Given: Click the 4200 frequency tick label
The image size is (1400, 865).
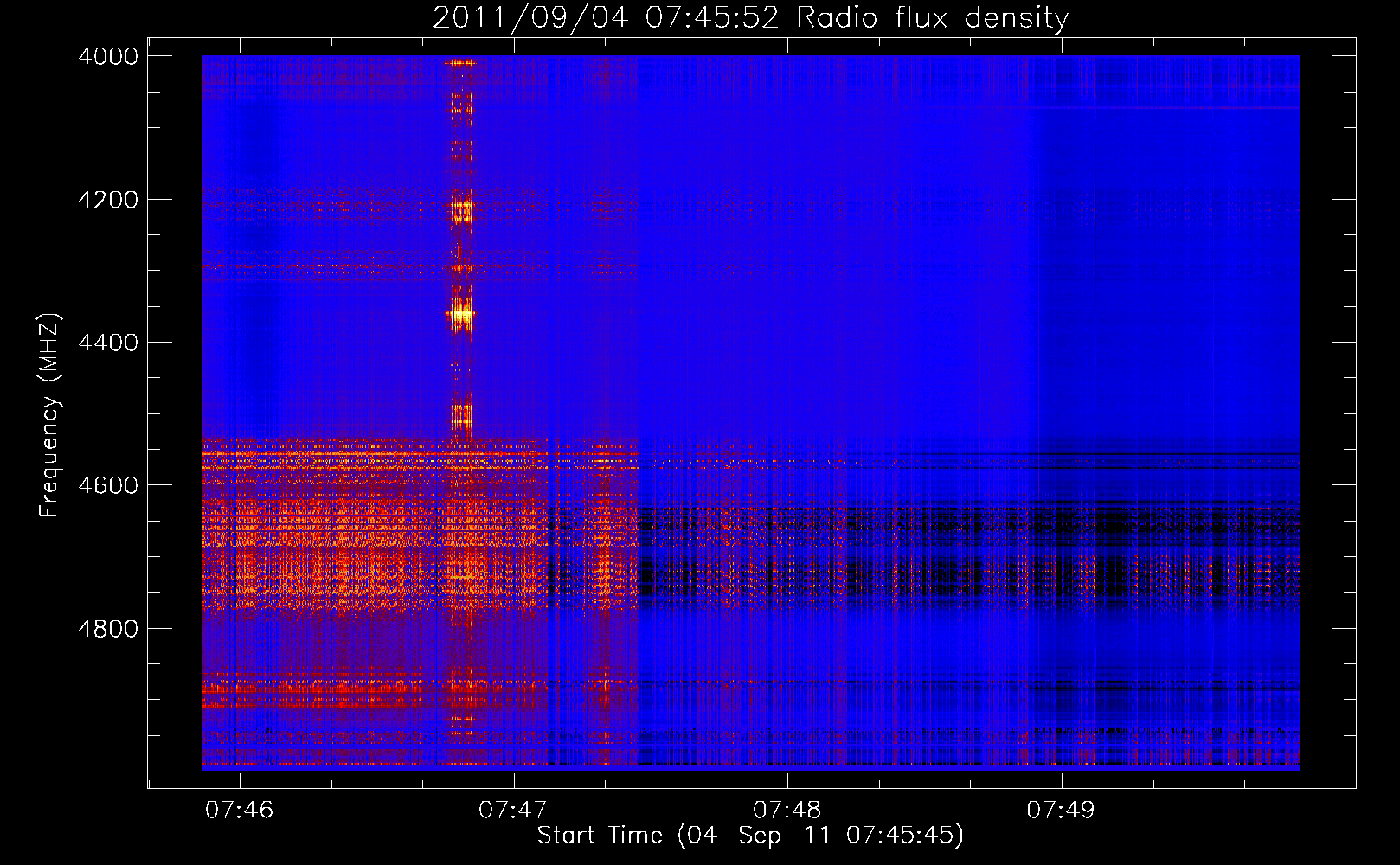Looking at the screenshot, I should click(x=108, y=200).
